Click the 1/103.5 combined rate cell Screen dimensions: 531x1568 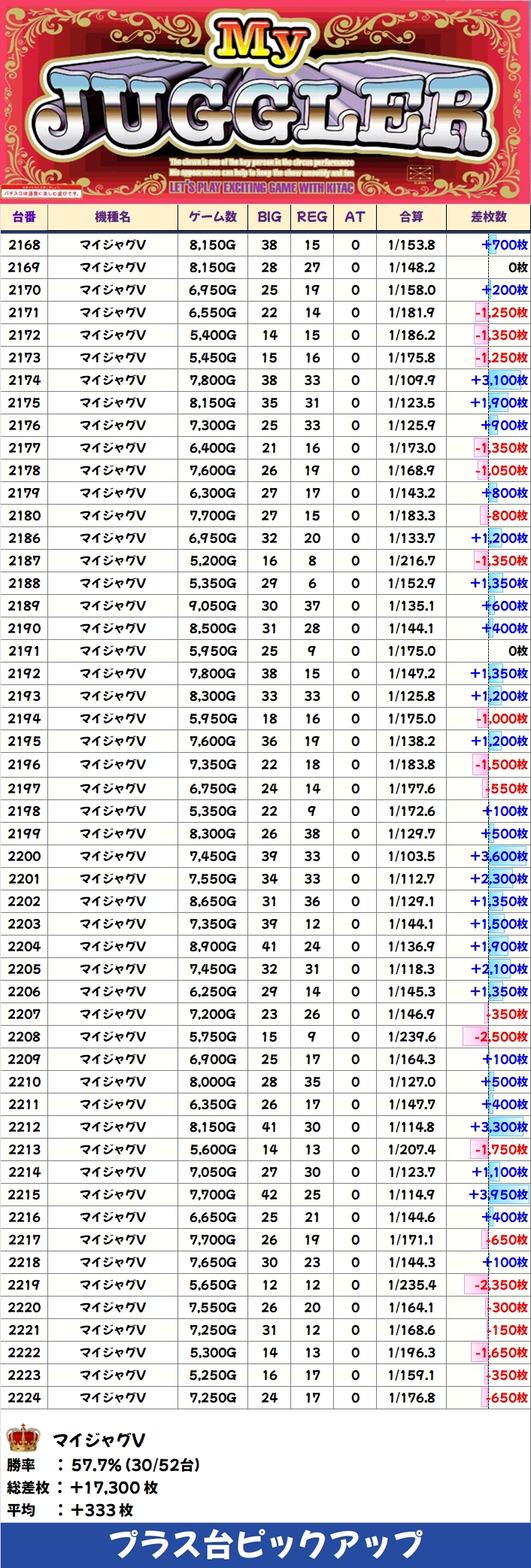tap(411, 856)
